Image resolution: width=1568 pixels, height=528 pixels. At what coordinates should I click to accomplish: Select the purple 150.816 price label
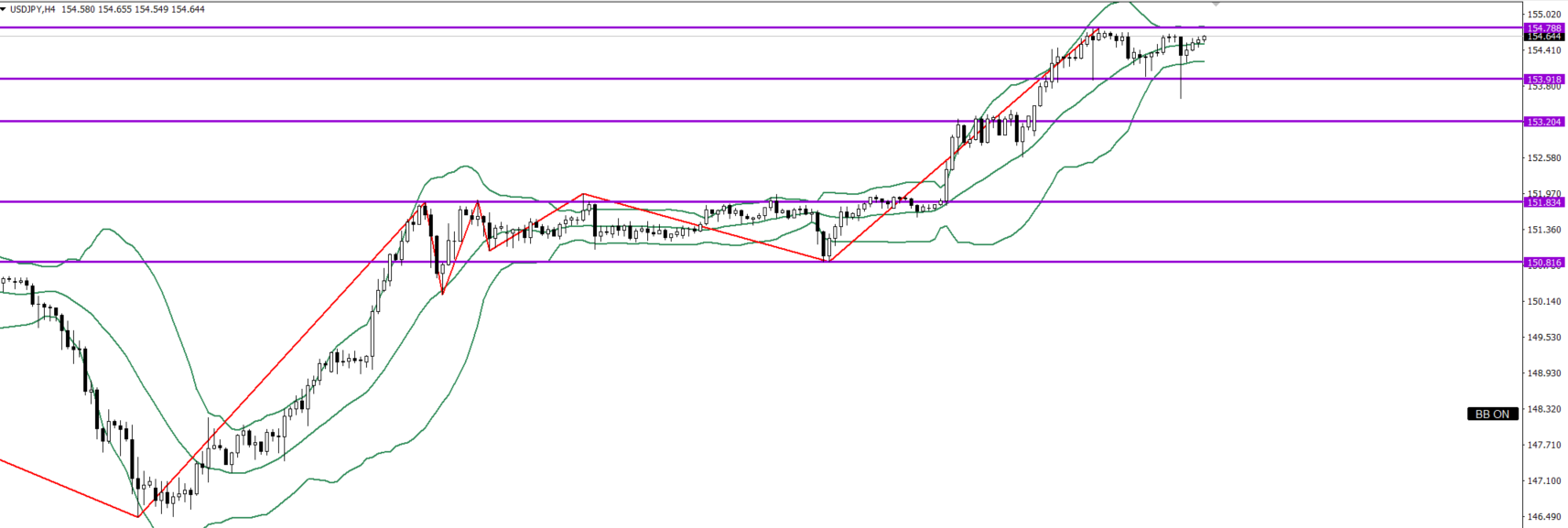[1543, 263]
